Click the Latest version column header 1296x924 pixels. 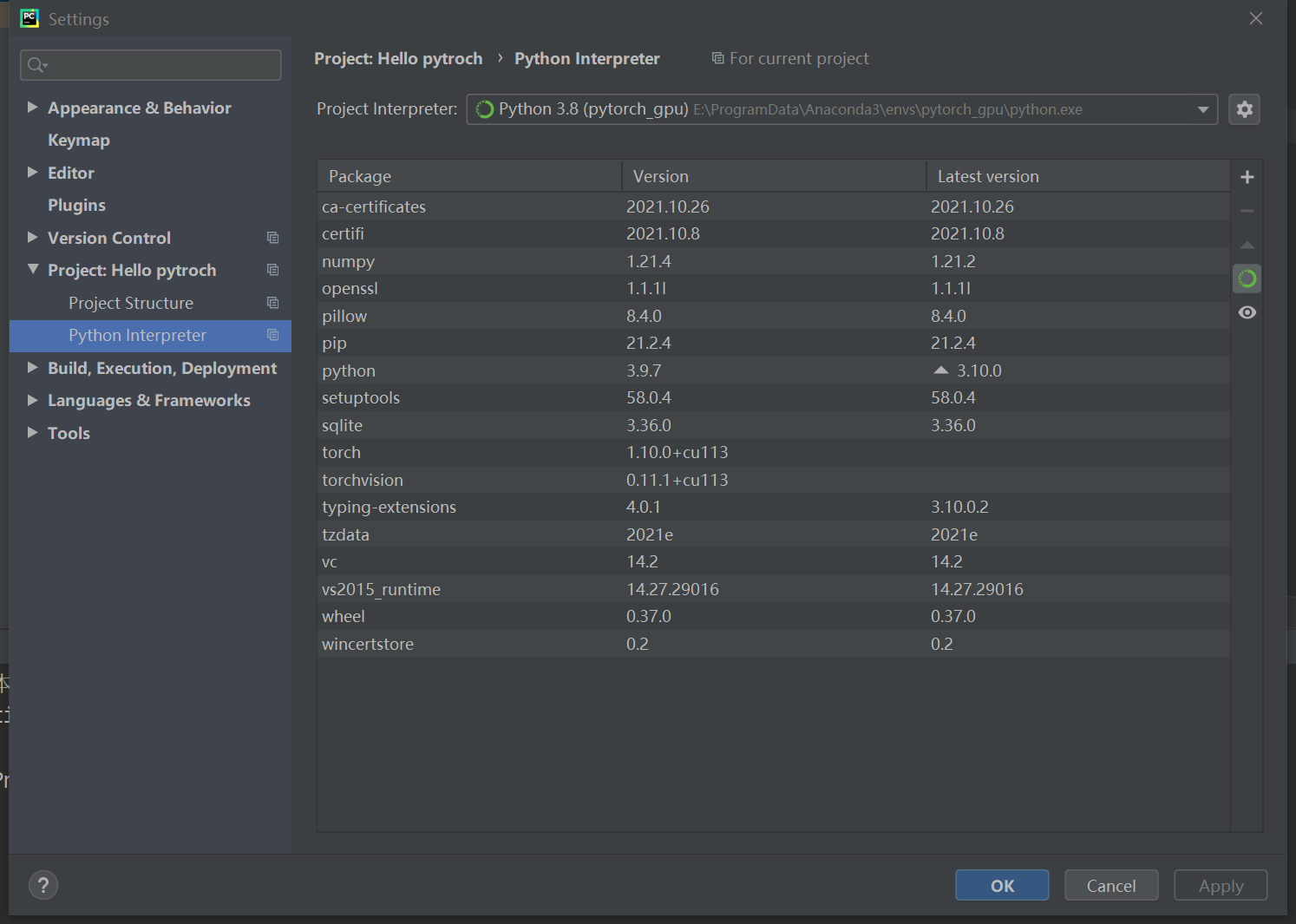pyautogui.click(x=1078, y=176)
